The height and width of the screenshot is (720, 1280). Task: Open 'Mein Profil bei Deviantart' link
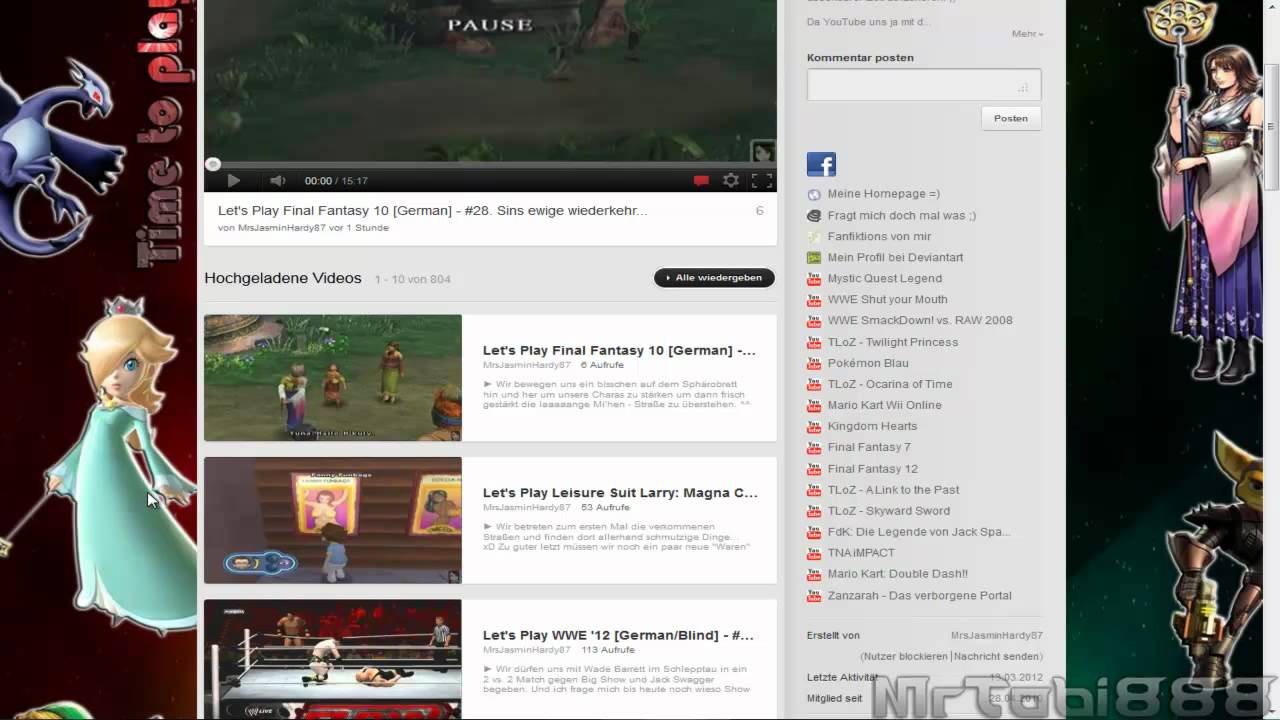point(896,257)
